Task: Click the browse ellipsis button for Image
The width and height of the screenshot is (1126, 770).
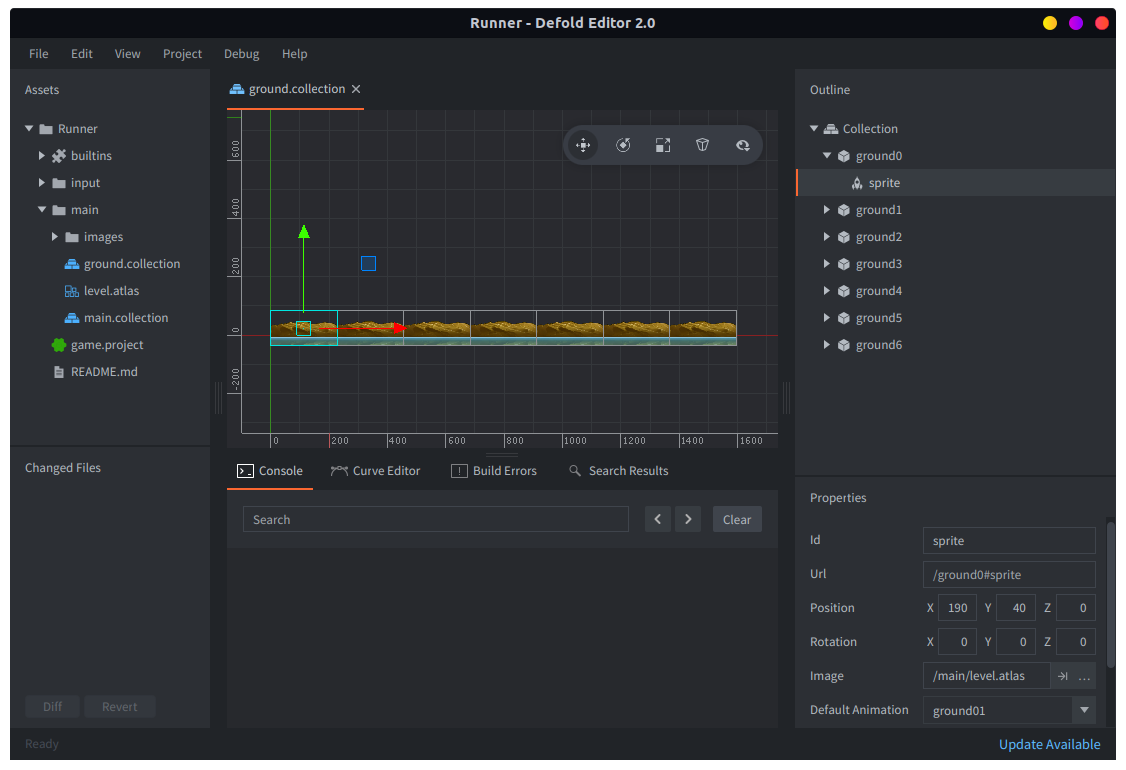Action: pyautogui.click(x=1084, y=676)
